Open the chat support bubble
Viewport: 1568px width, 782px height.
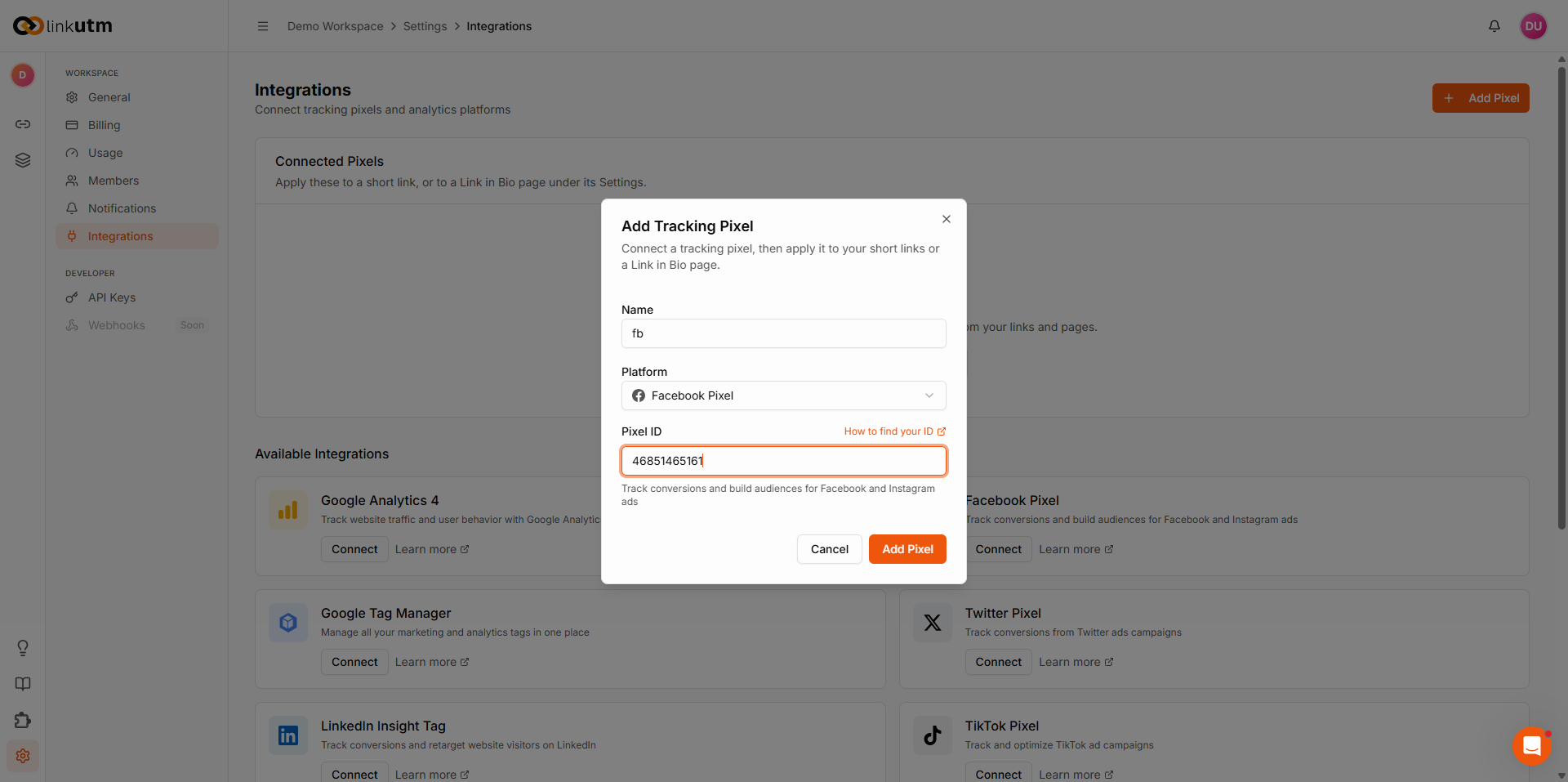click(x=1532, y=745)
